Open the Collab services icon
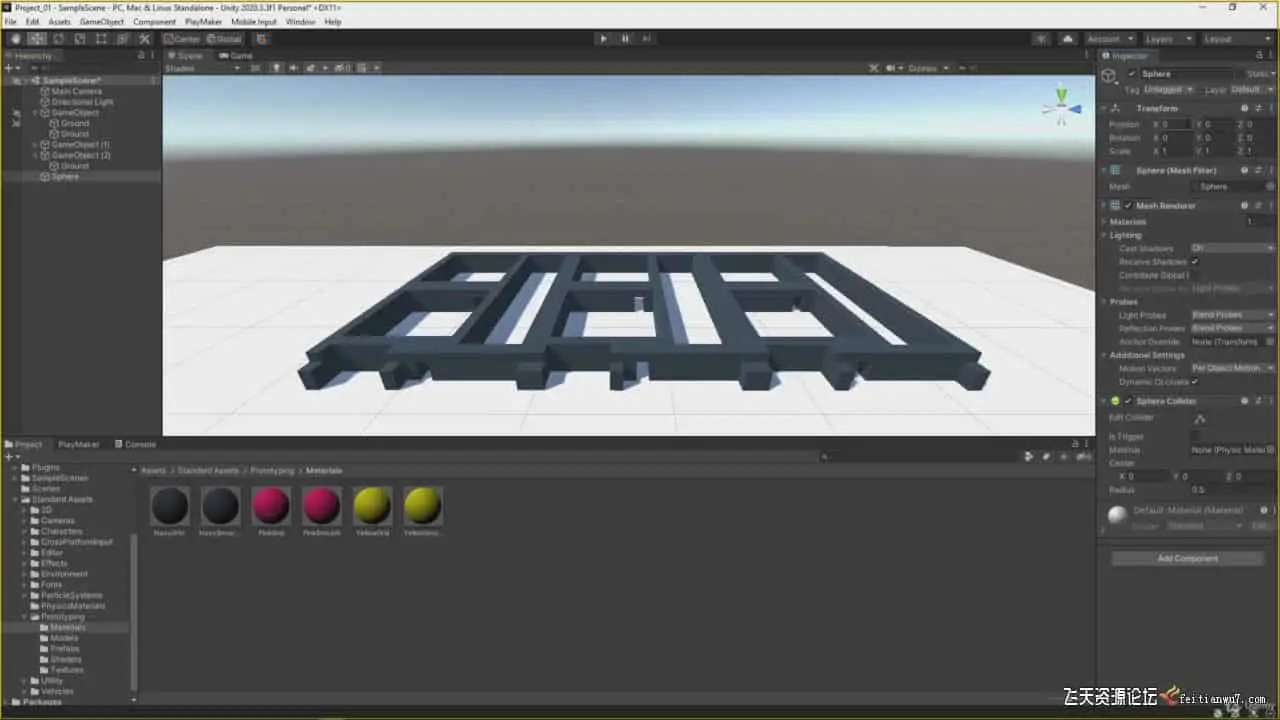 coord(1042,39)
